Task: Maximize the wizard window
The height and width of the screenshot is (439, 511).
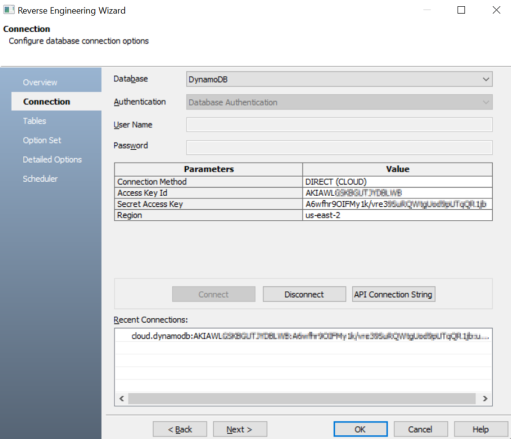Action: click(x=461, y=10)
